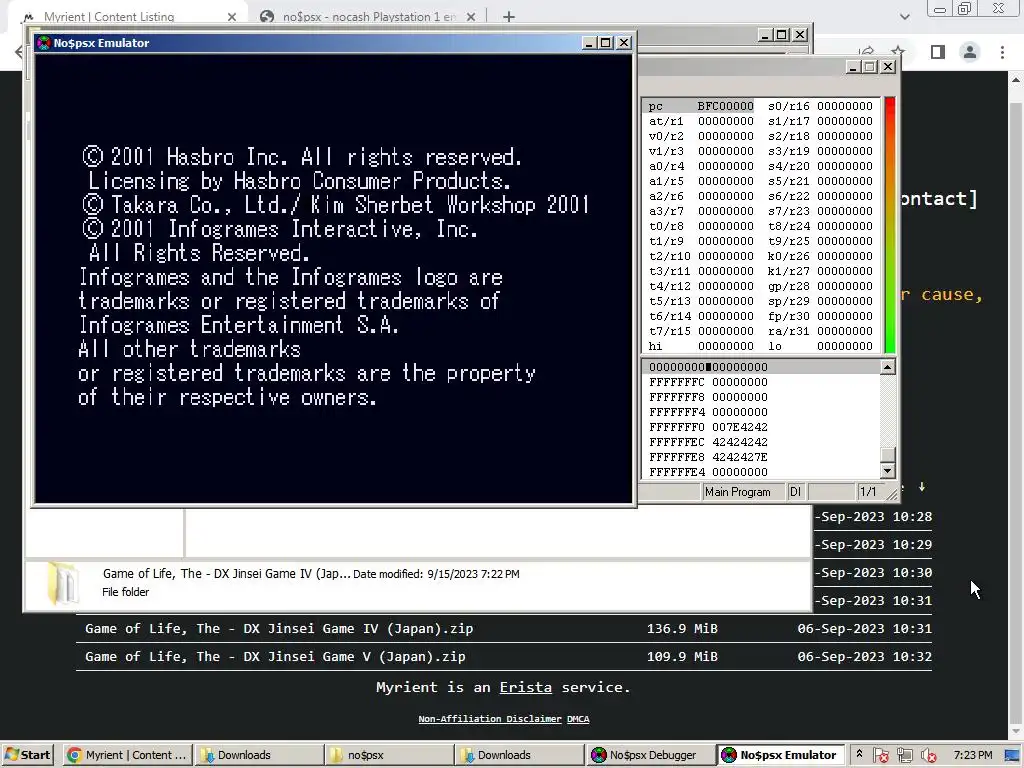Click the folder icon for Game of Life

63,583
